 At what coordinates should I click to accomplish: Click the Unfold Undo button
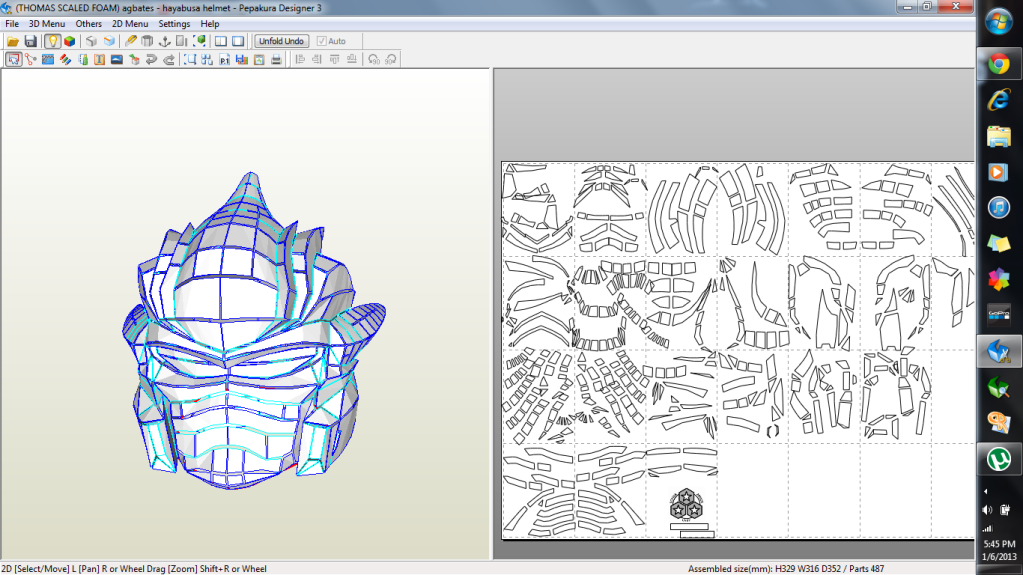coord(281,41)
